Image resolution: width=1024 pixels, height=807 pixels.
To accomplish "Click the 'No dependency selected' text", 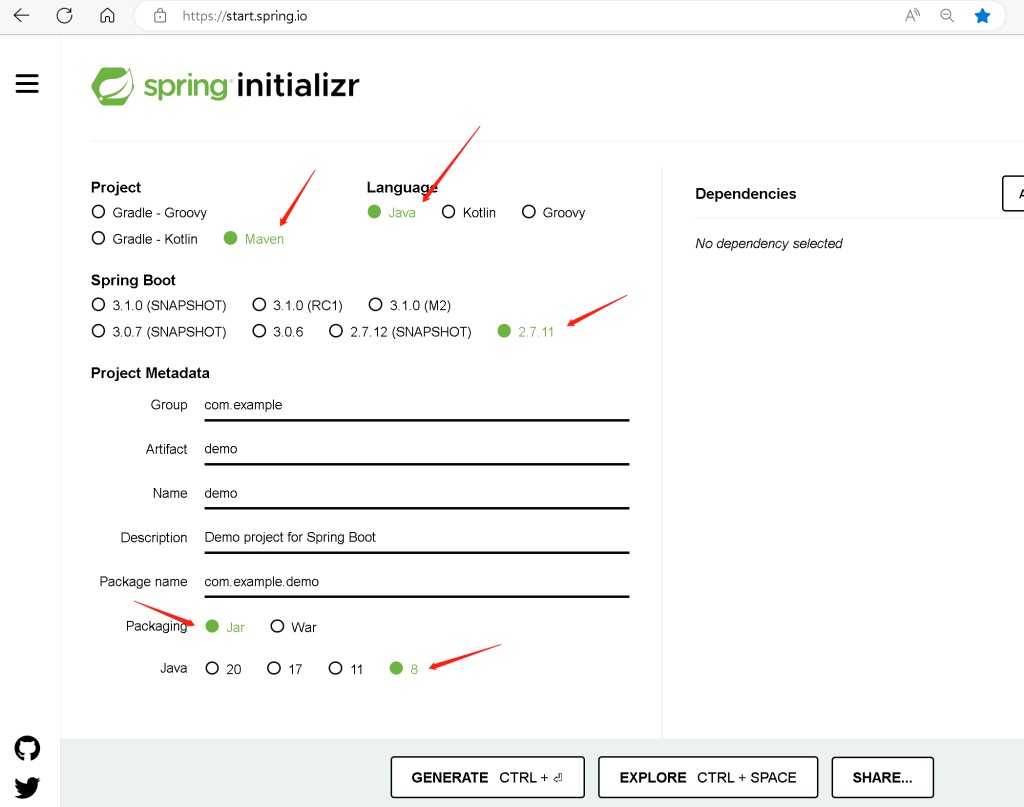I will click(x=769, y=244).
